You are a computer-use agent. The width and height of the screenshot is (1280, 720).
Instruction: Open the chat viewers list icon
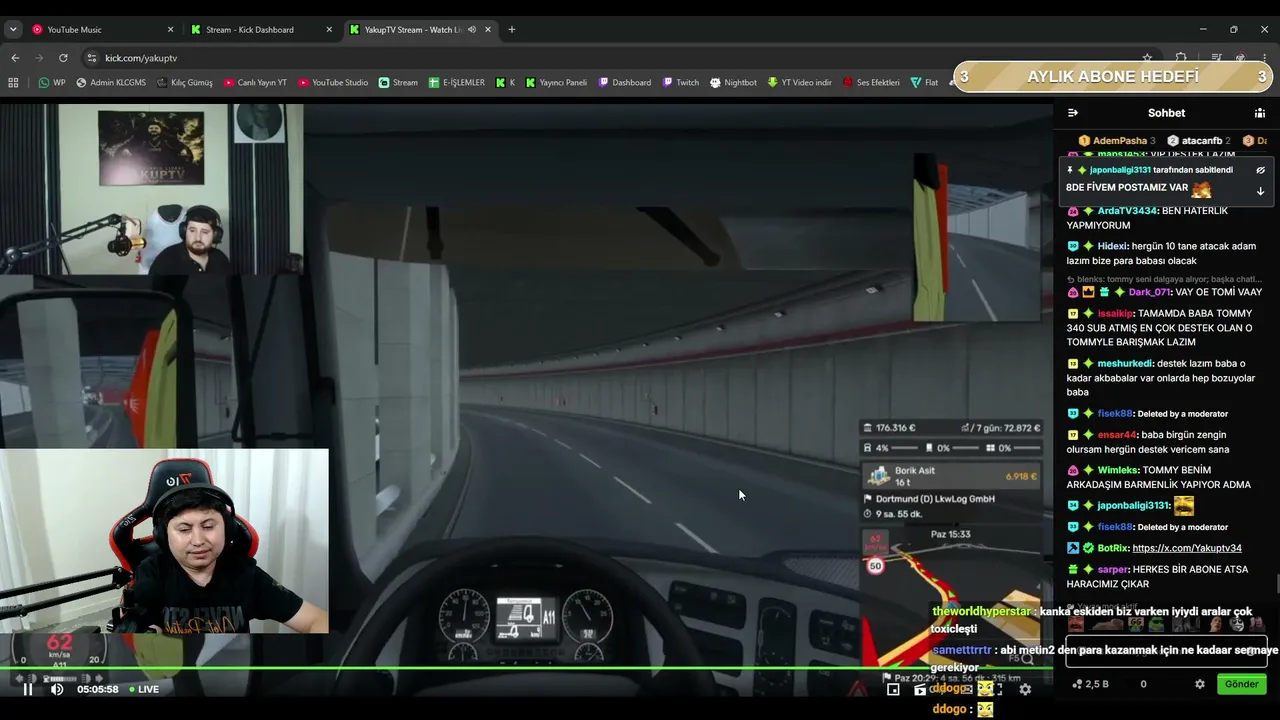pos(1260,113)
